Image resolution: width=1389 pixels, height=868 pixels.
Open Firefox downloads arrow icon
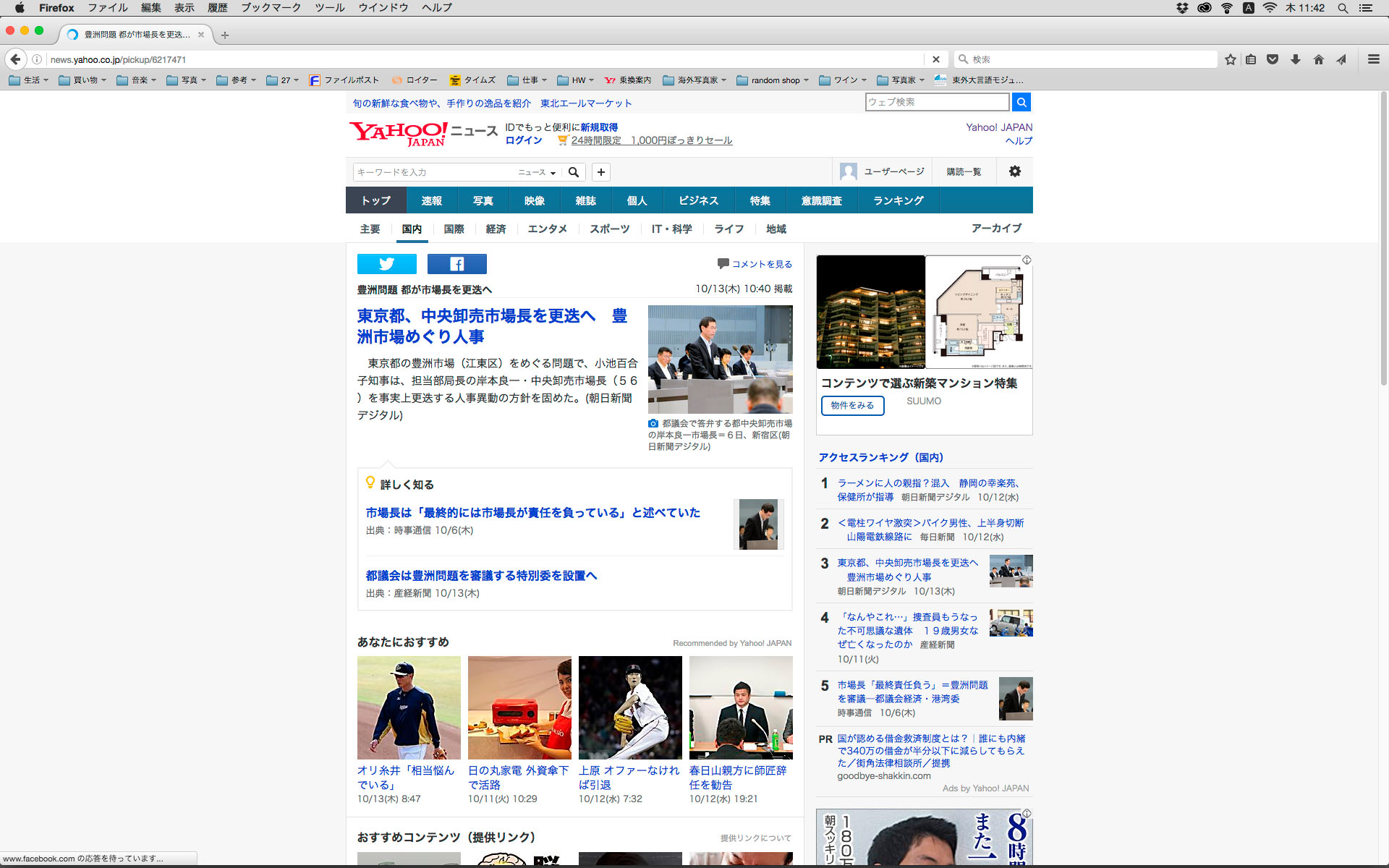pyautogui.click(x=1296, y=59)
